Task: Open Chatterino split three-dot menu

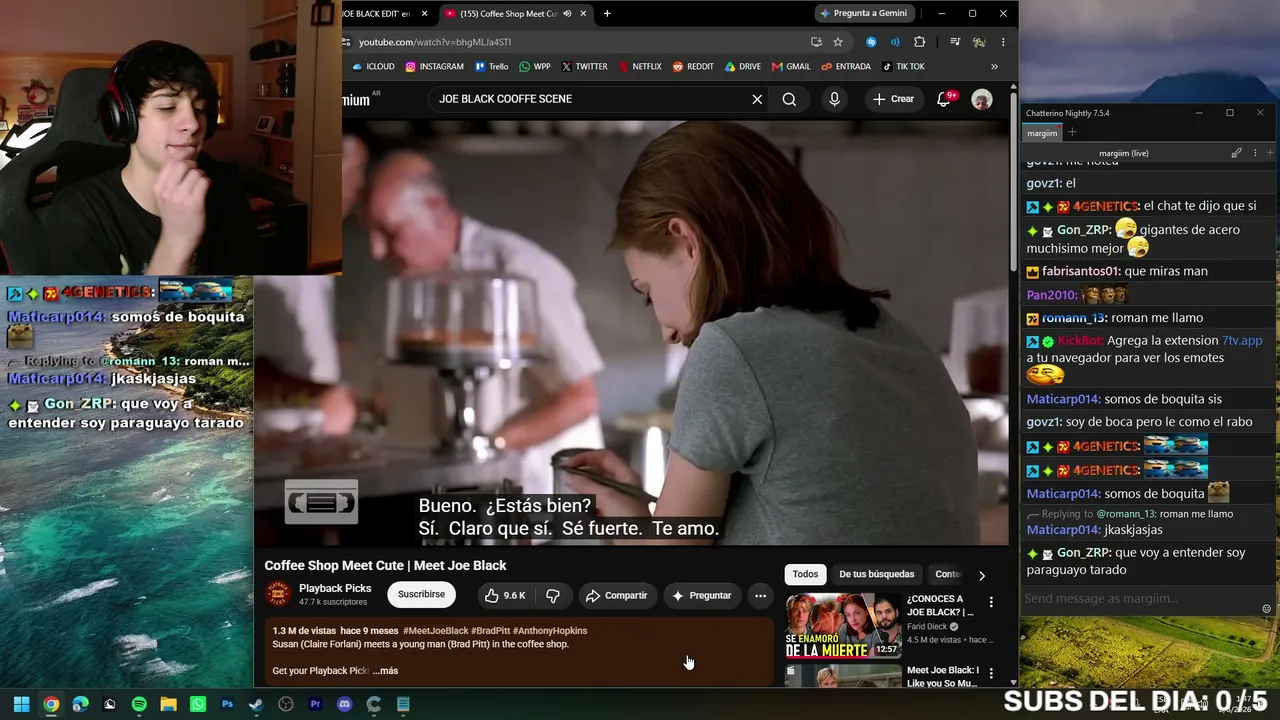Action: tap(1255, 153)
